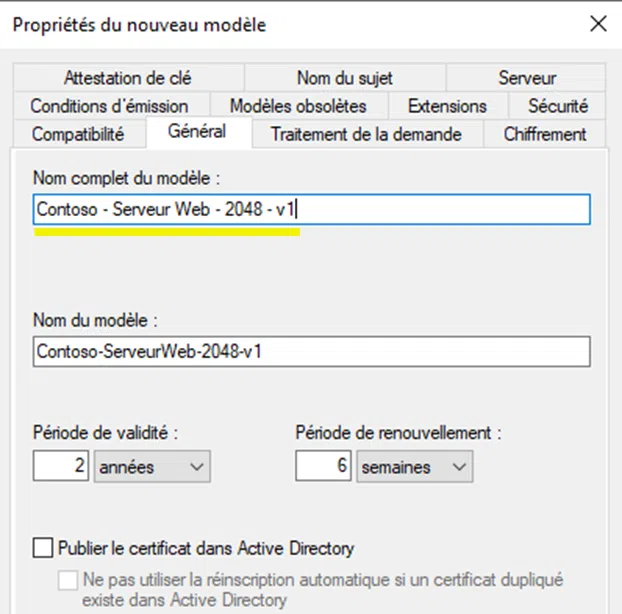622x614 pixels.
Task: Enable Publier le certificat dans Active Directory
Action: [42, 548]
